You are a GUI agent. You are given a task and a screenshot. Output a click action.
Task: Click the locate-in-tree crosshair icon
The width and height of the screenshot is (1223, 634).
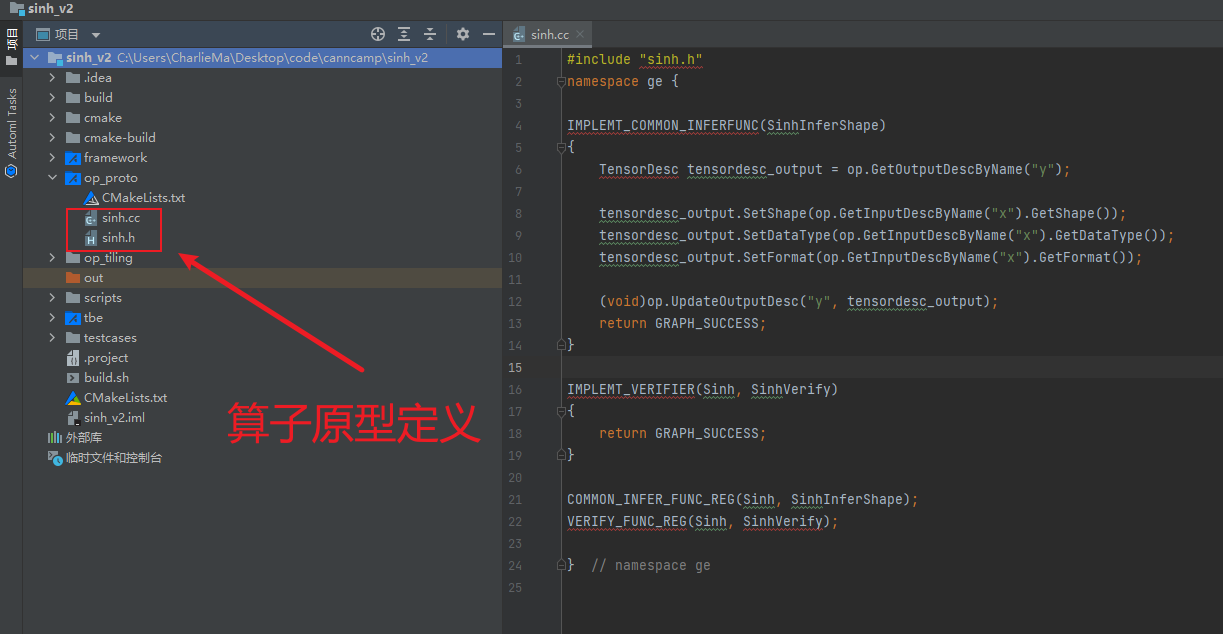coord(378,34)
